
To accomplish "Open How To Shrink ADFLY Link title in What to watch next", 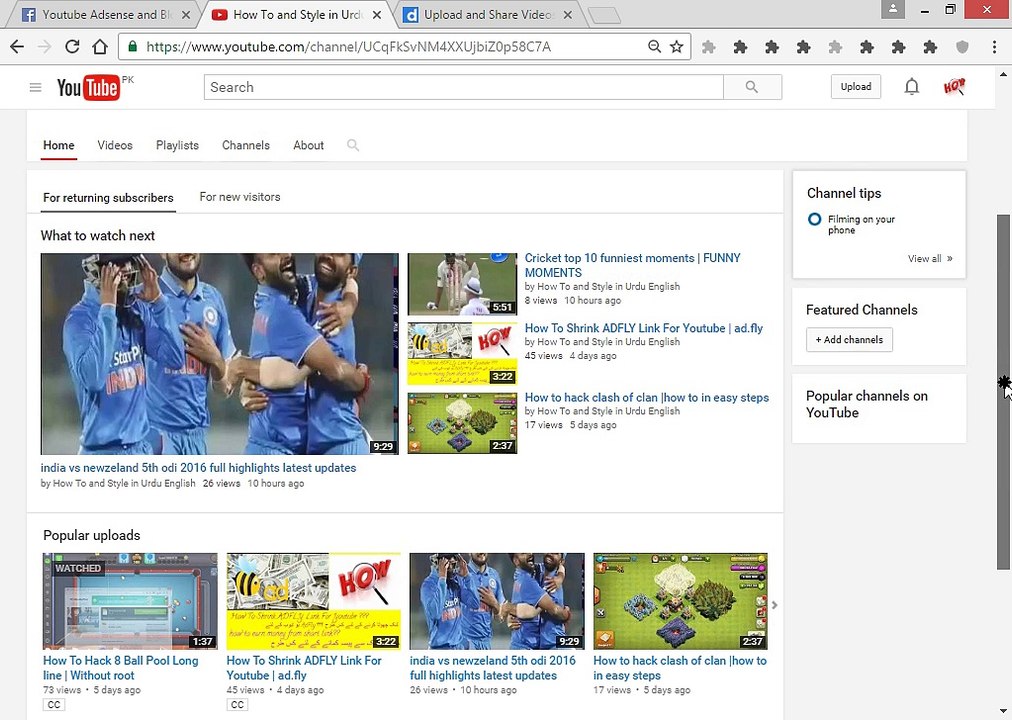I will pyautogui.click(x=643, y=328).
